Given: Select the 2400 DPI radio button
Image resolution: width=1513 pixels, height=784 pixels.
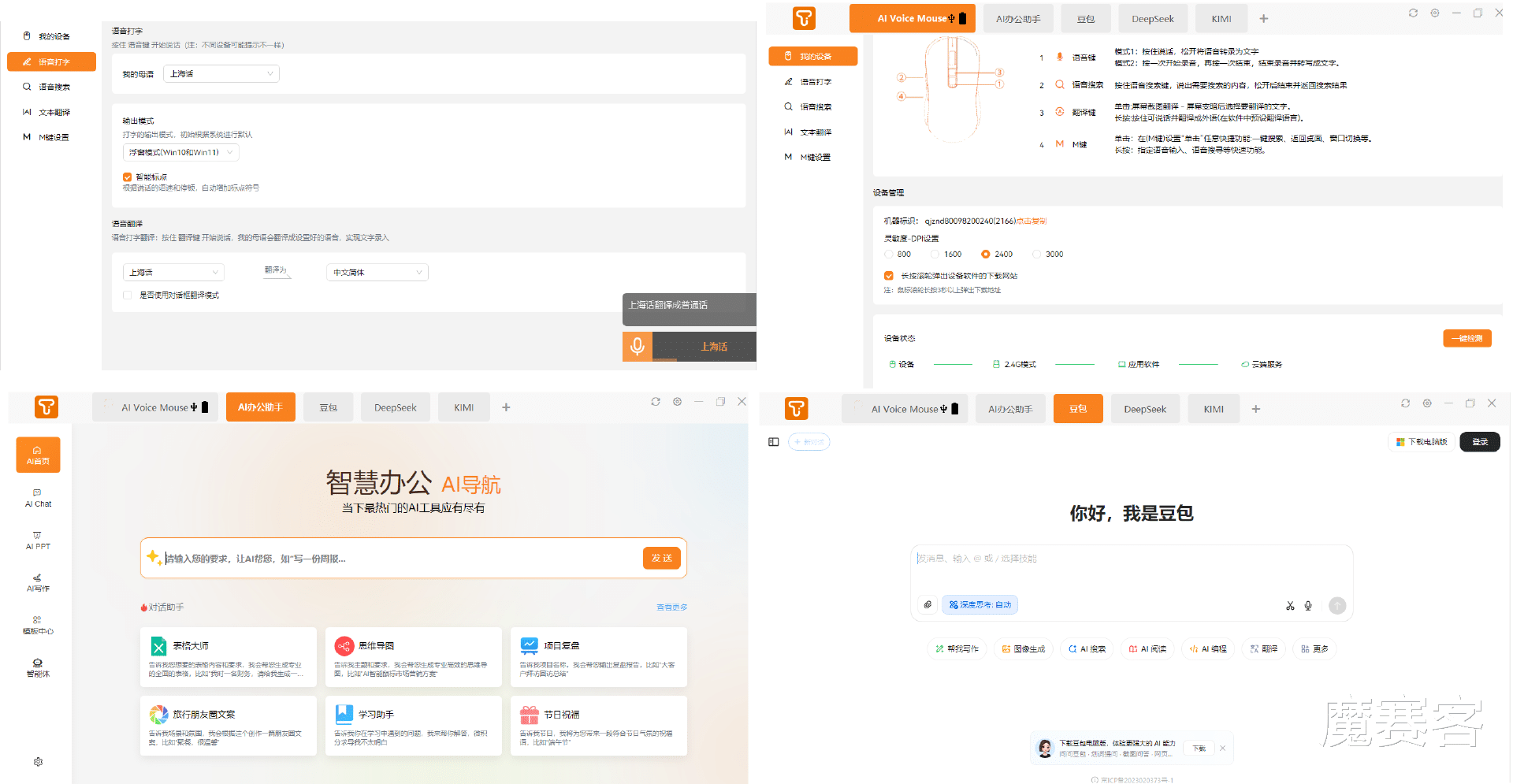Looking at the screenshot, I should (x=985, y=255).
